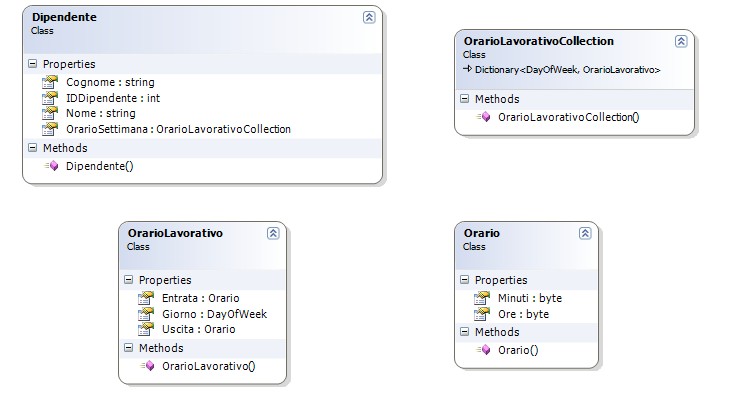Select the Orario class title header
The width and height of the screenshot is (747, 398).
pos(526,240)
